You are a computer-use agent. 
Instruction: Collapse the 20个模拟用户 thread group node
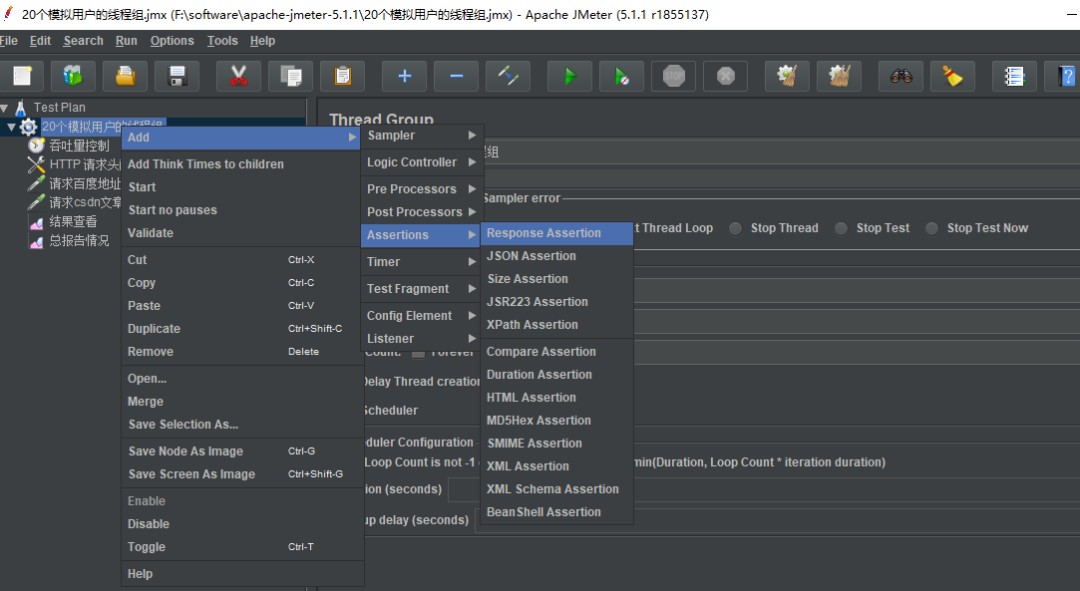click(11, 127)
